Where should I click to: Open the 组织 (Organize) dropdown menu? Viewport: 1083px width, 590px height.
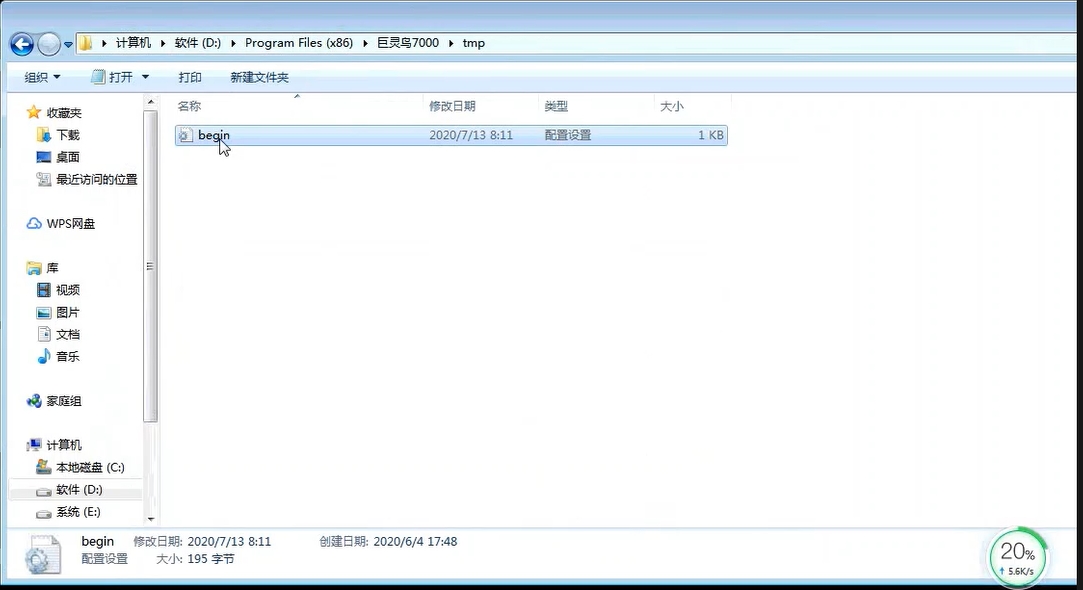42,77
